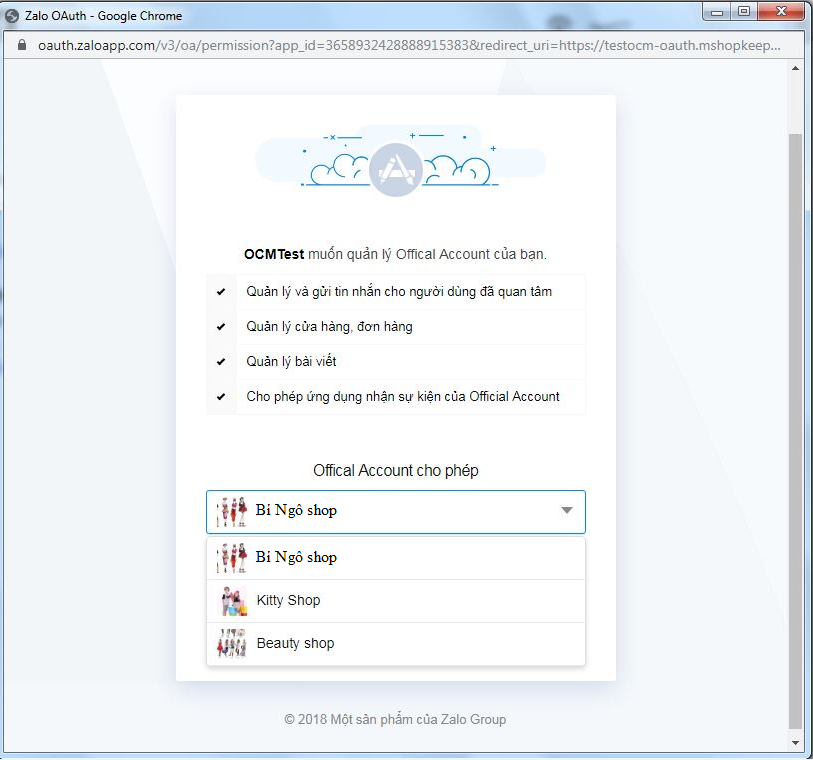
Task: Click the app logo icon between the clouds
Action: (x=396, y=170)
